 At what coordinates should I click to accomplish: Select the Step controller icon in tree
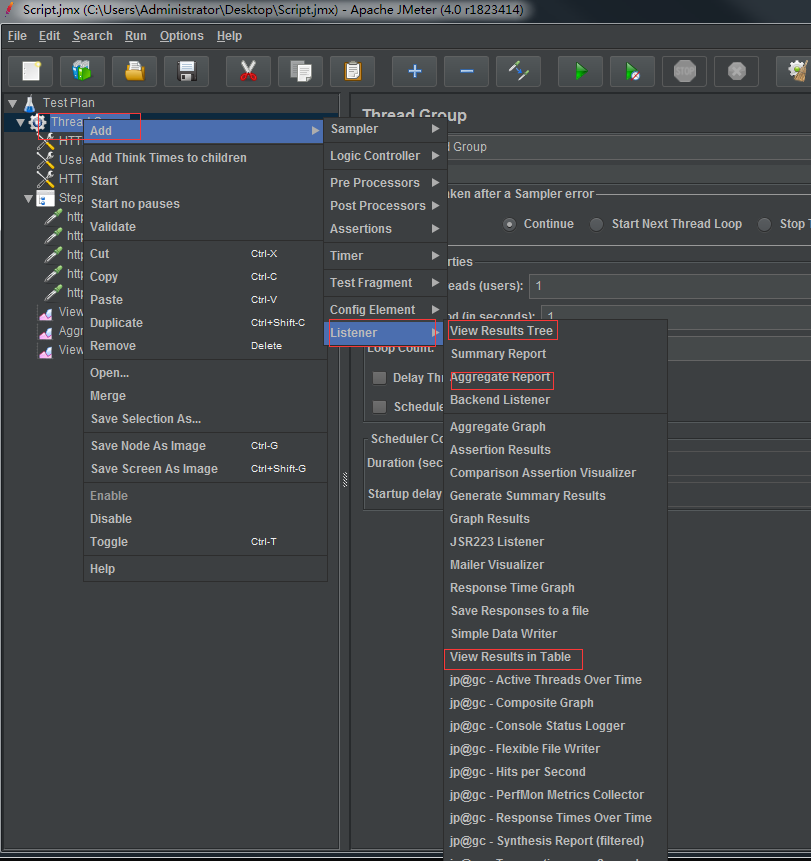pos(45,198)
